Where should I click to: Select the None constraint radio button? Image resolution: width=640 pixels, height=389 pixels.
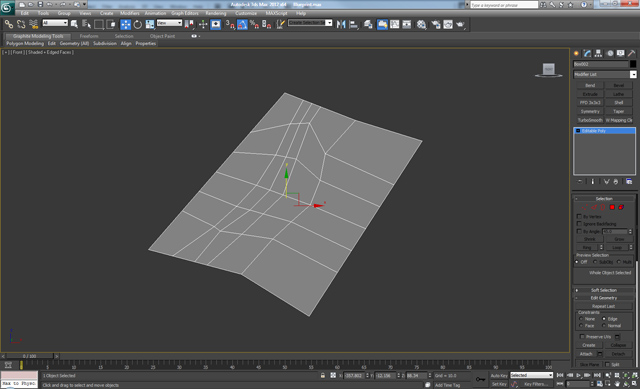(x=581, y=319)
